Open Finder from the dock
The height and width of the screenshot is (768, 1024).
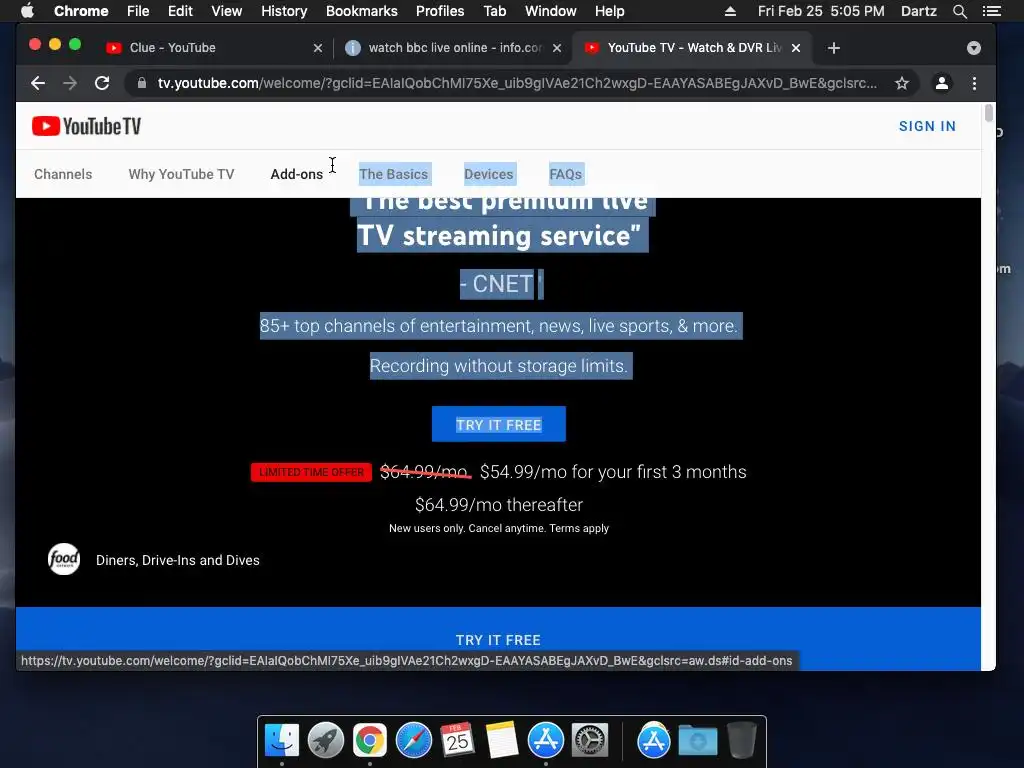(x=282, y=741)
